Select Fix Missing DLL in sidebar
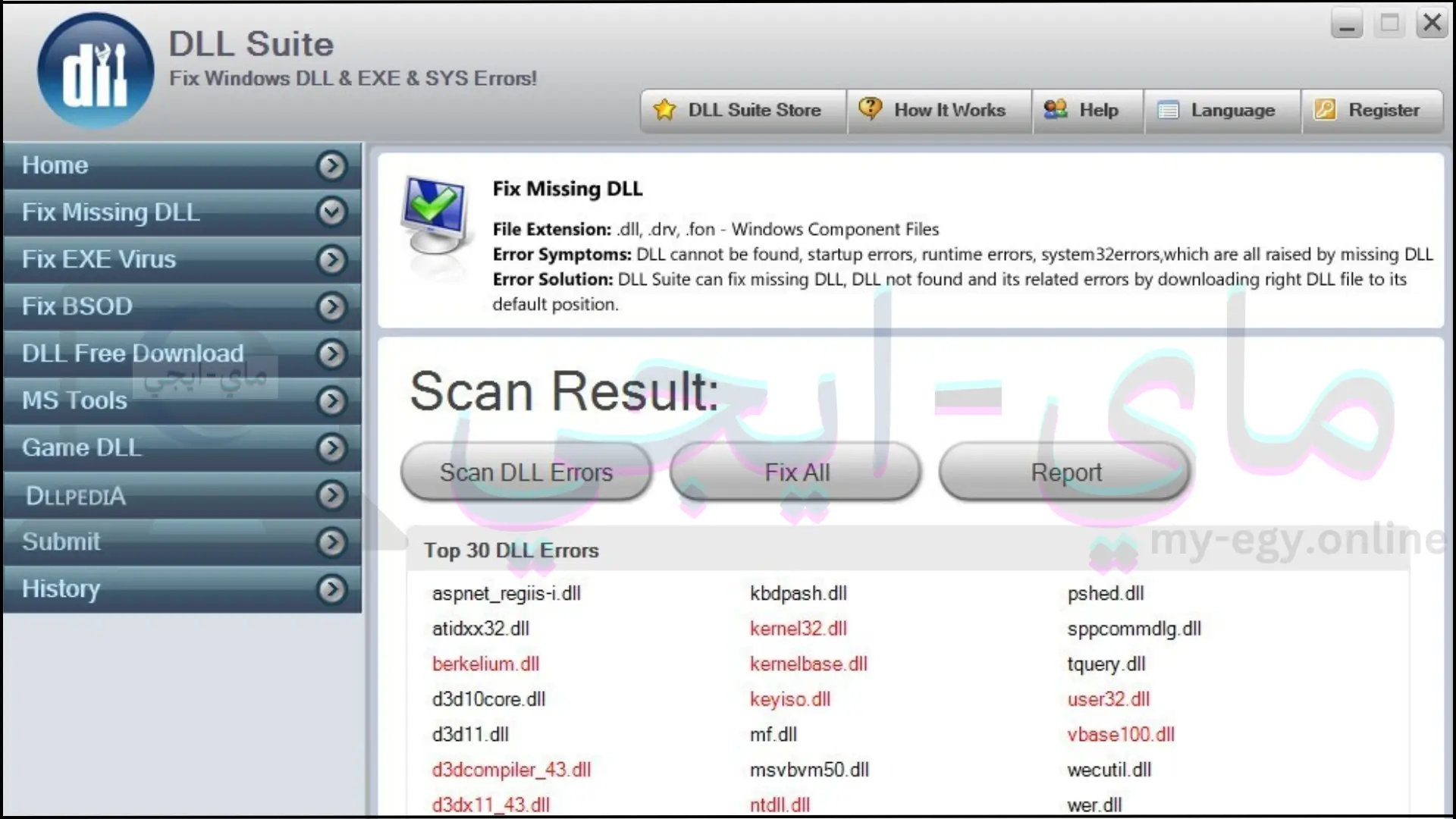This screenshot has width=1456, height=819. tap(182, 212)
